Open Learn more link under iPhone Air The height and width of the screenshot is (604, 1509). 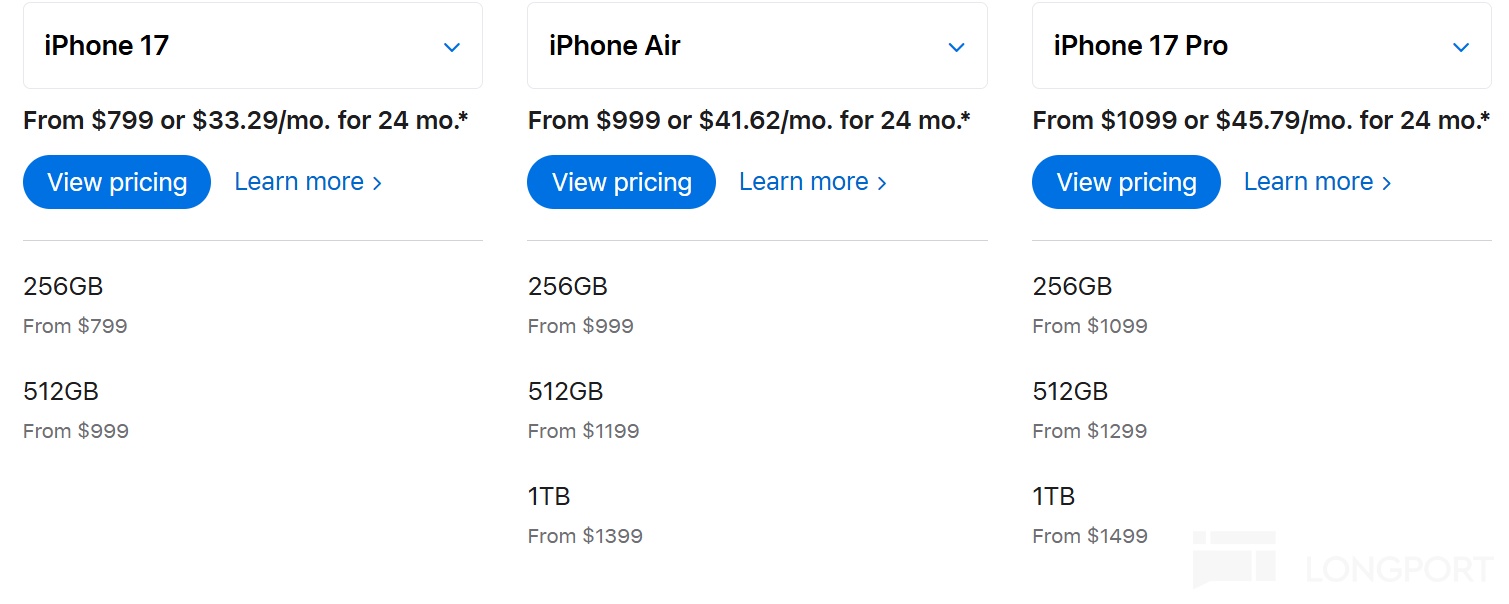click(812, 182)
